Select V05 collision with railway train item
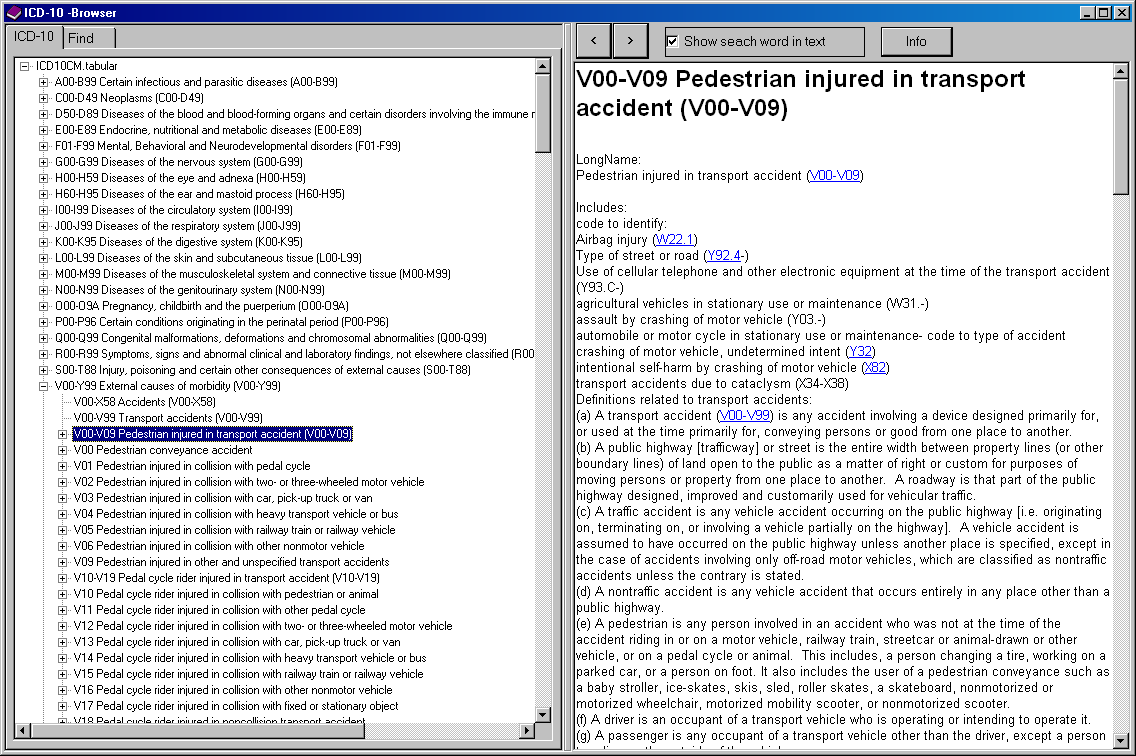 click(235, 530)
